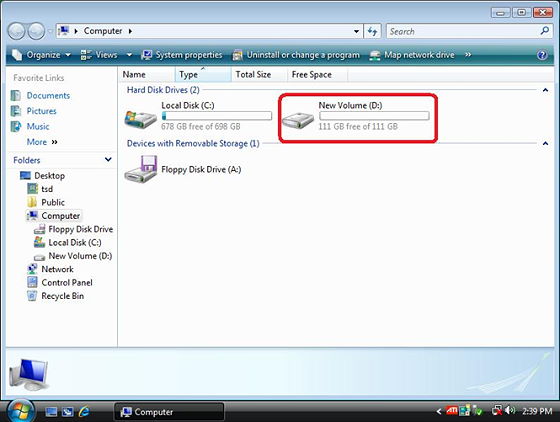Image resolution: width=560 pixels, height=422 pixels.
Task: Collapse the Hard Disk Drives group
Action: click(x=545, y=90)
